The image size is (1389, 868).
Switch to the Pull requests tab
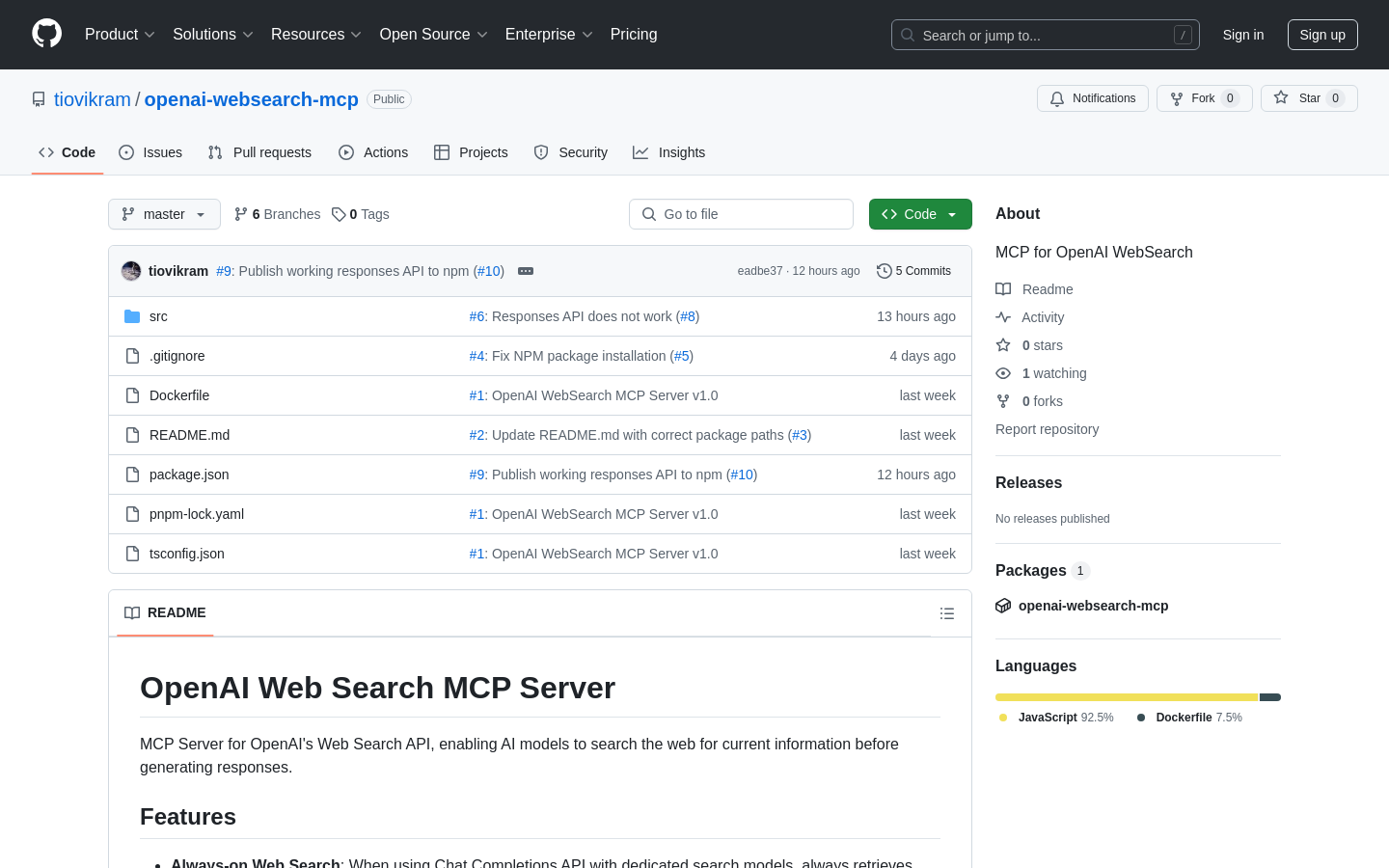coord(259,152)
